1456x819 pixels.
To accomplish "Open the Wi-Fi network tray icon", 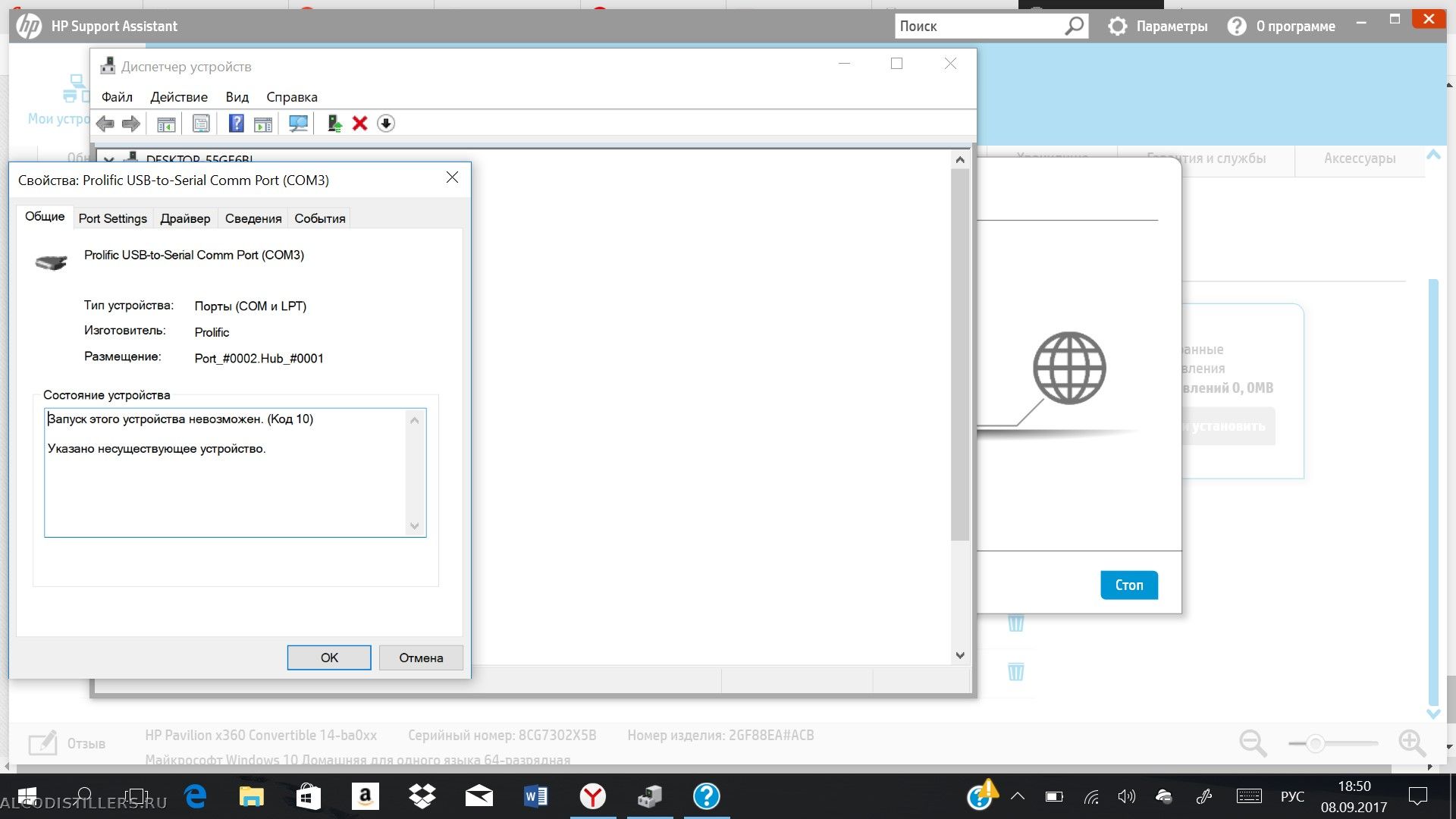I will pos(1091,796).
